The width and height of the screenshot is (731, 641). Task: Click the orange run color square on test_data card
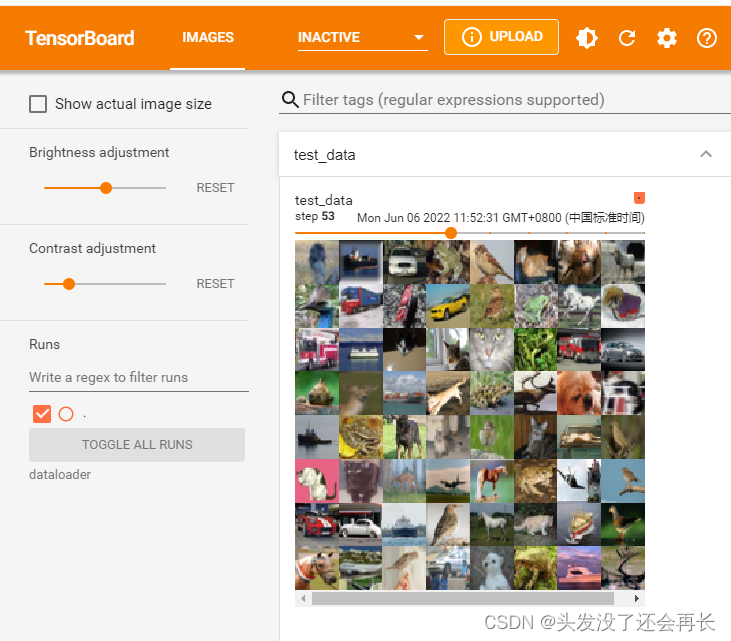click(639, 198)
